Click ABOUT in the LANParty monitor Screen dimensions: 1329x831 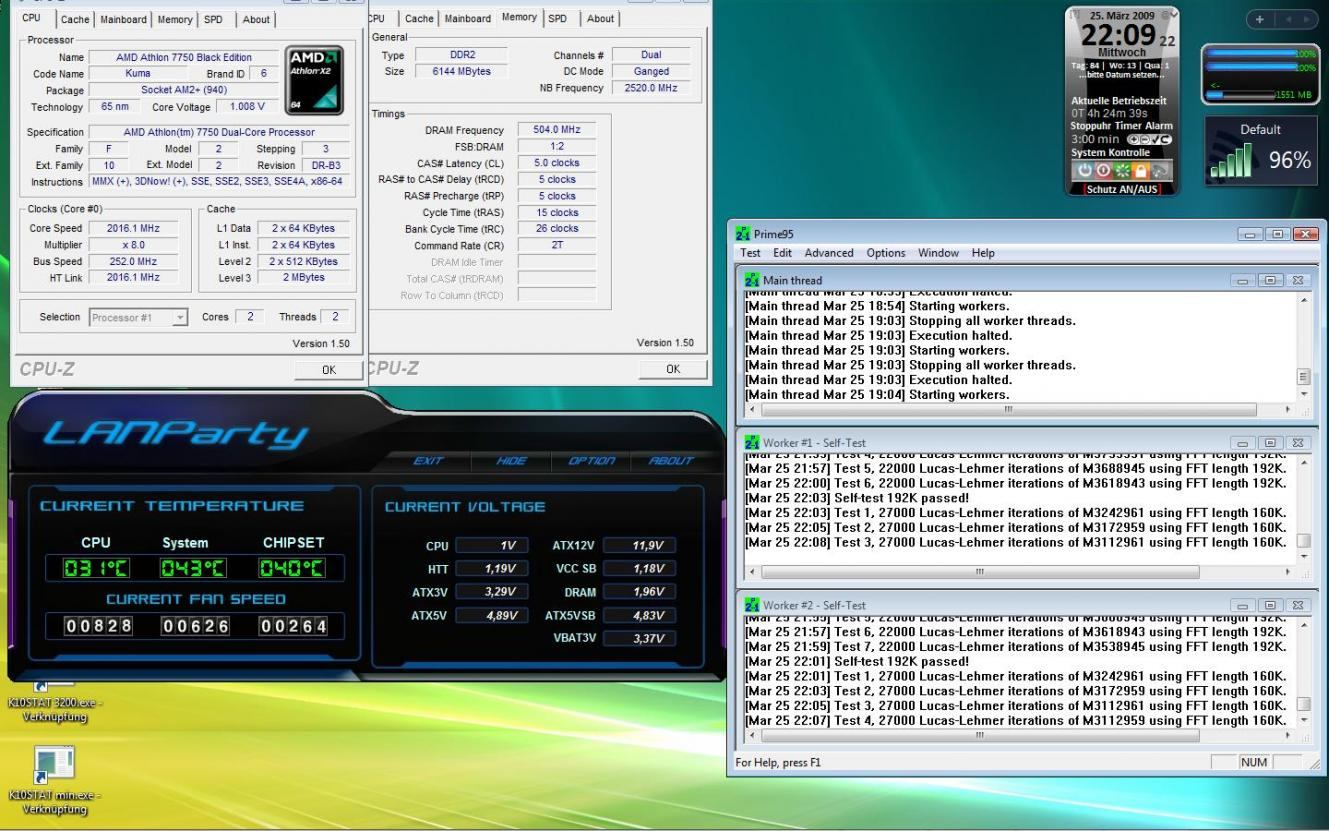(x=670, y=460)
